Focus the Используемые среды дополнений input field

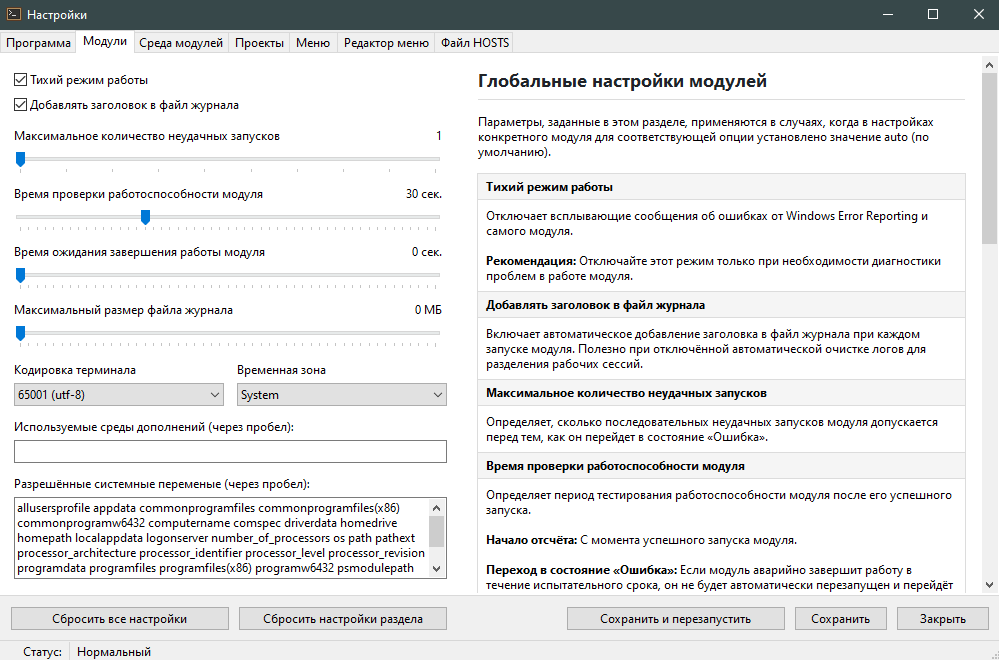(x=229, y=452)
